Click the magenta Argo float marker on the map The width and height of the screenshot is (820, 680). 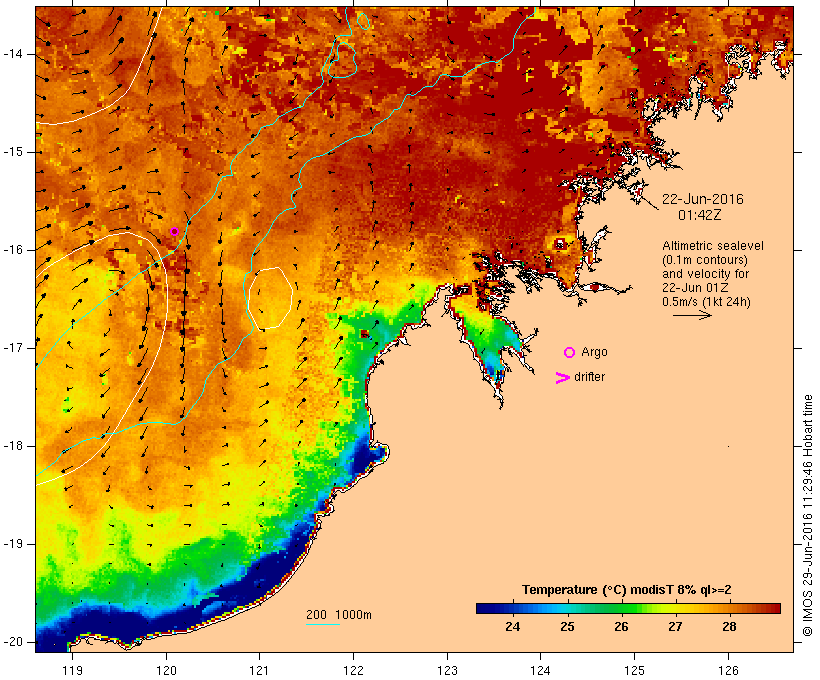click(175, 231)
